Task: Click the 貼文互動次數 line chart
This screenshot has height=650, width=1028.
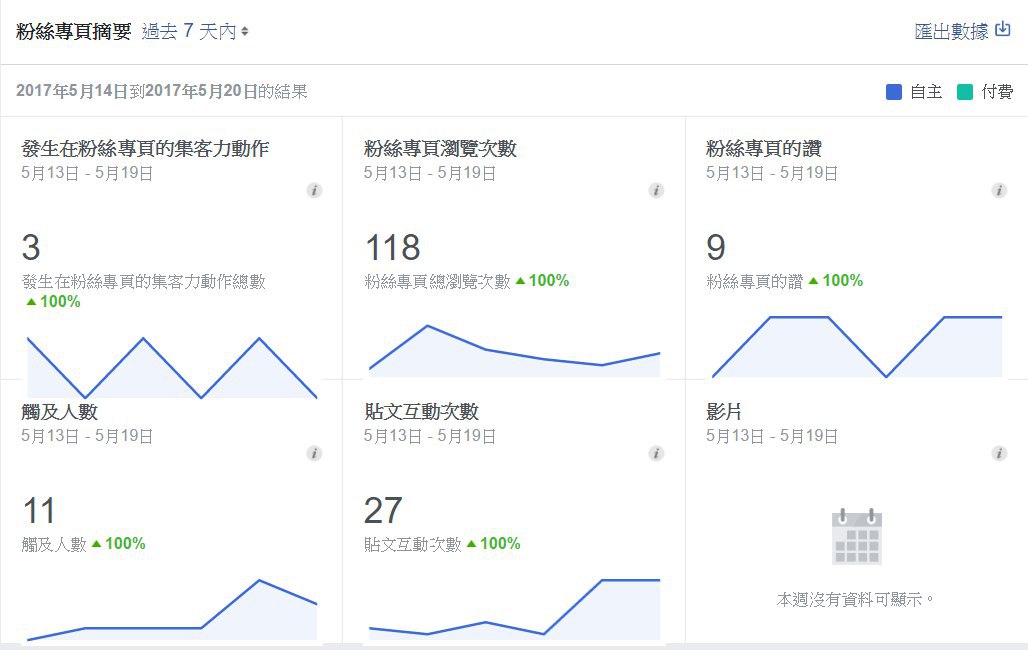Action: [514, 612]
